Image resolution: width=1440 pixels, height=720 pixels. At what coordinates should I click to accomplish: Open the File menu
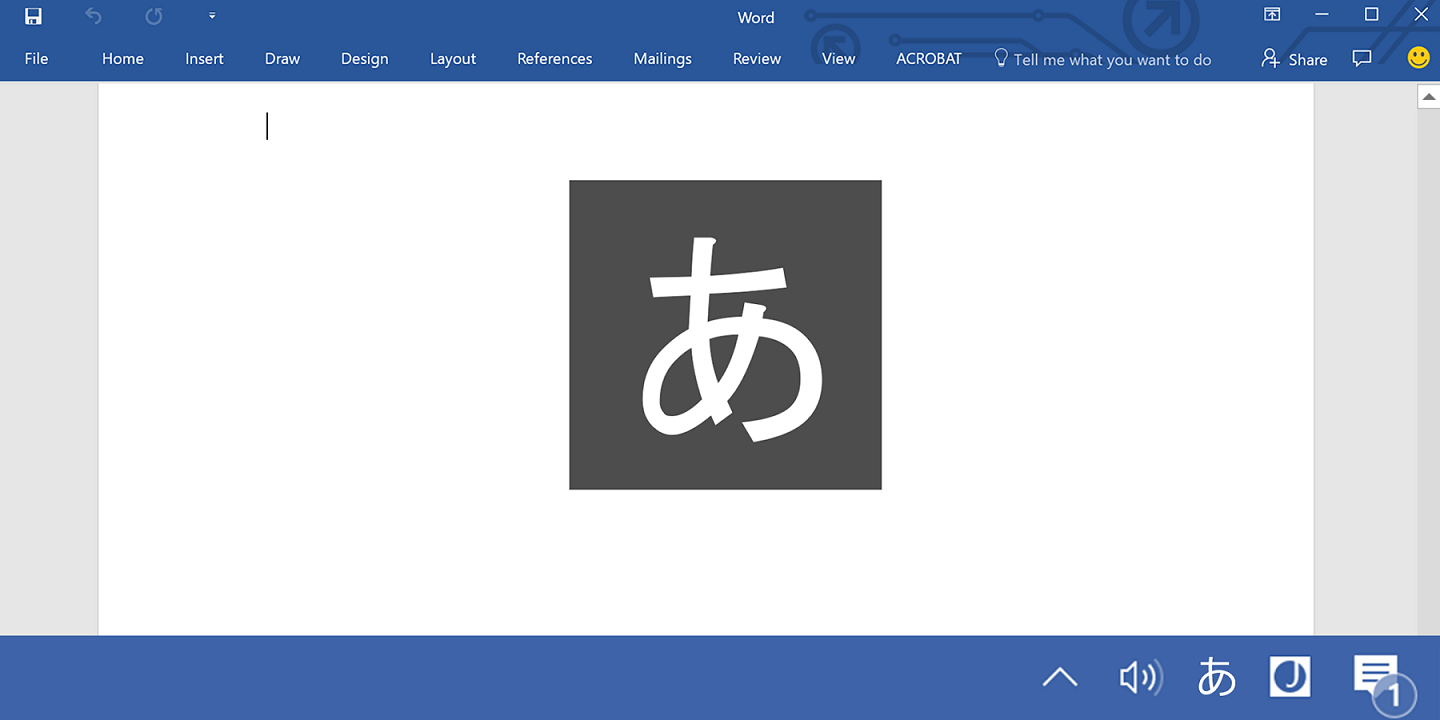pyautogui.click(x=36, y=59)
